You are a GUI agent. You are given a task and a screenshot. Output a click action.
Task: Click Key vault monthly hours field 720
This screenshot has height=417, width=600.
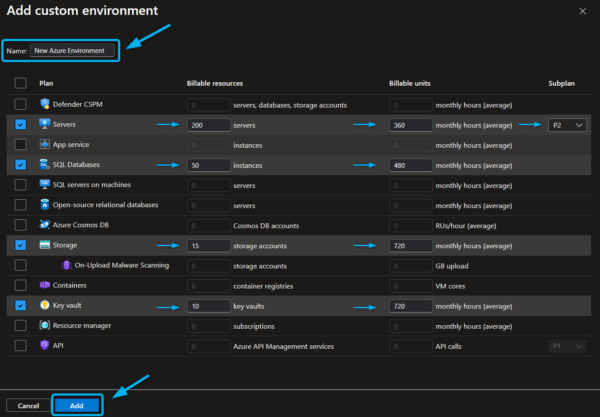[x=411, y=306]
